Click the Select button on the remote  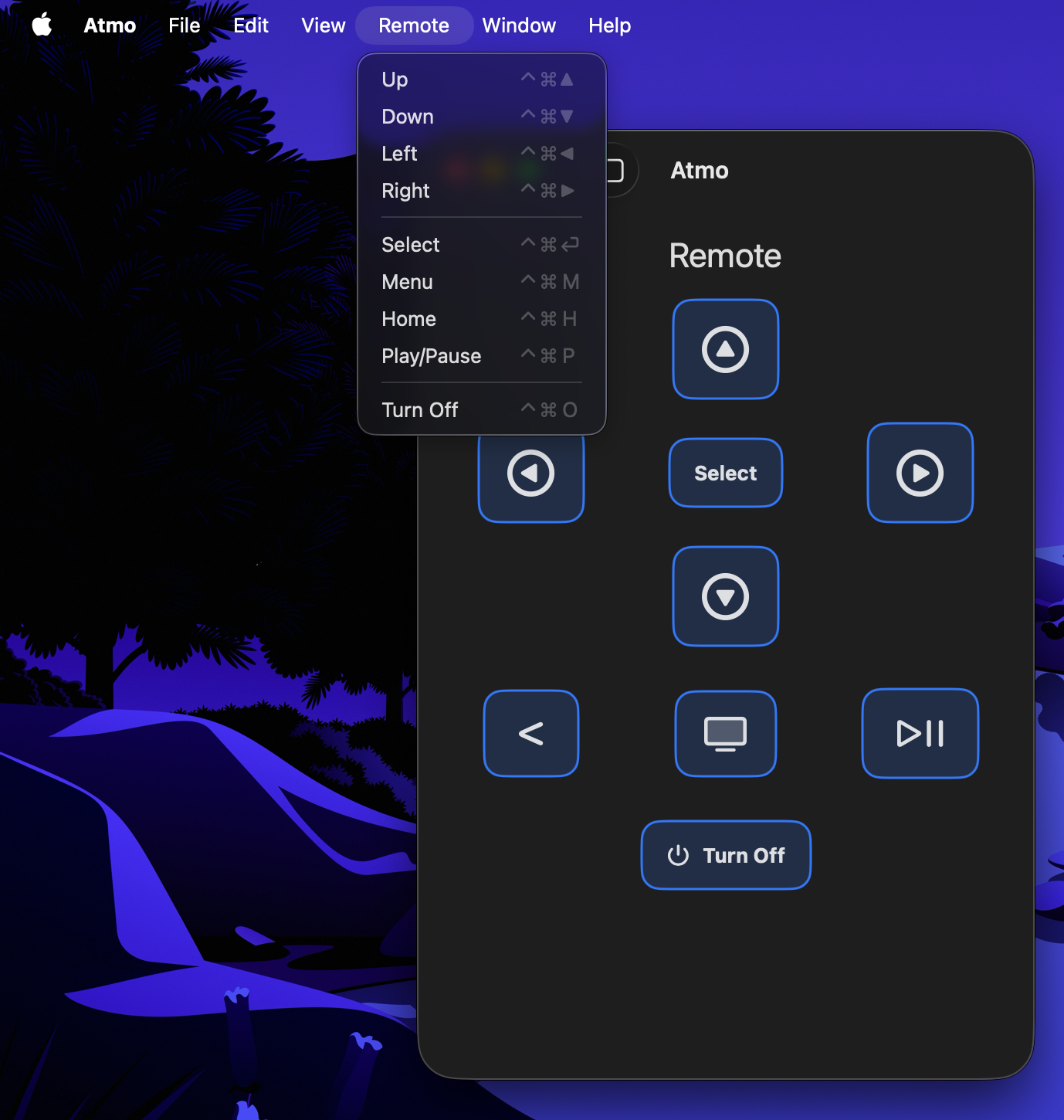tap(725, 473)
